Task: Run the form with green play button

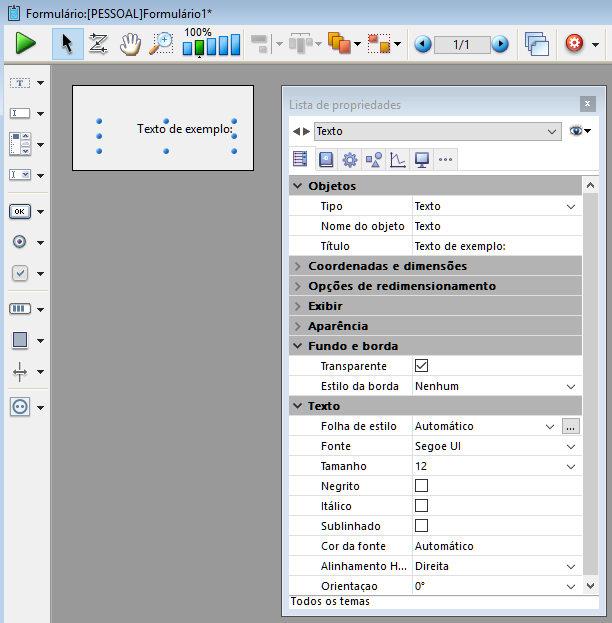Action: tap(26, 44)
